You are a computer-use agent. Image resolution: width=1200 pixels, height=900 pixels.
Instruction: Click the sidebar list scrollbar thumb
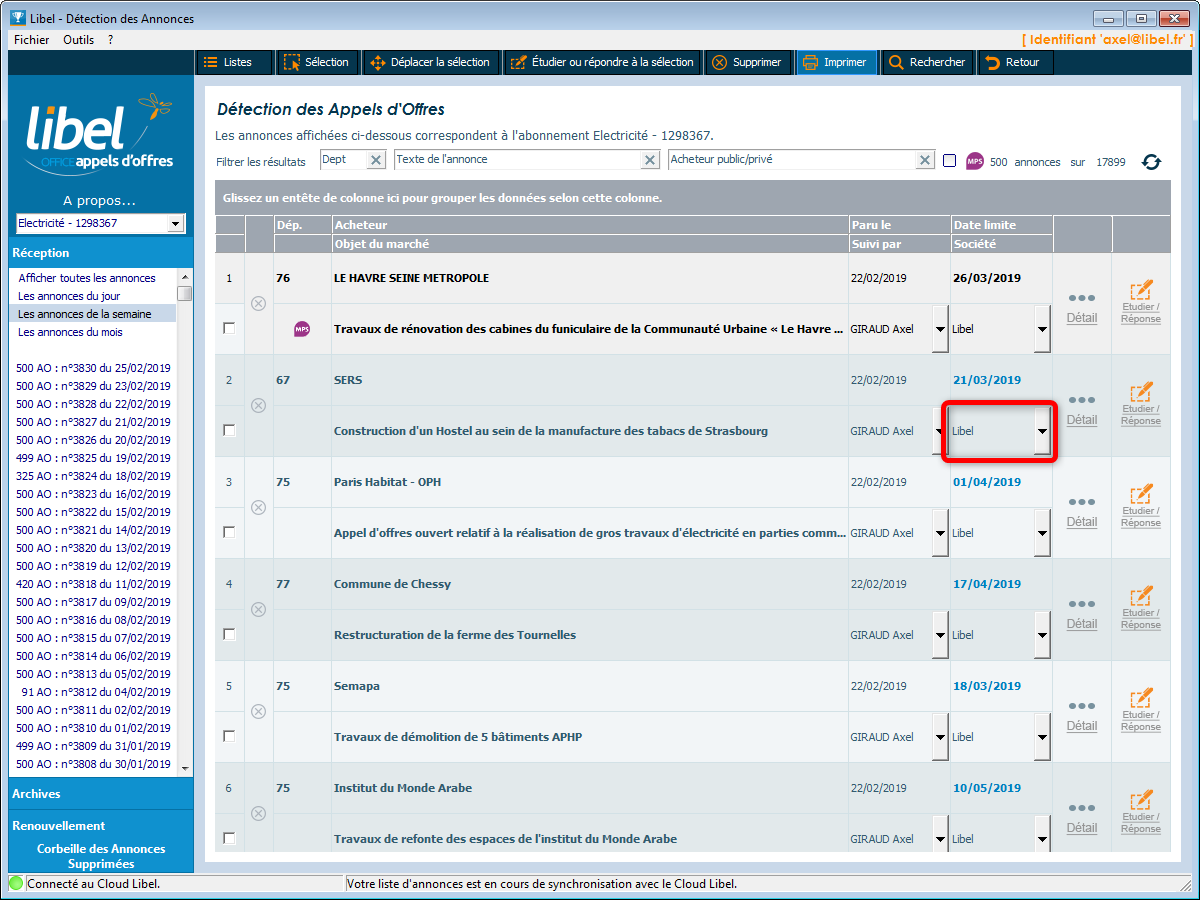point(184,293)
